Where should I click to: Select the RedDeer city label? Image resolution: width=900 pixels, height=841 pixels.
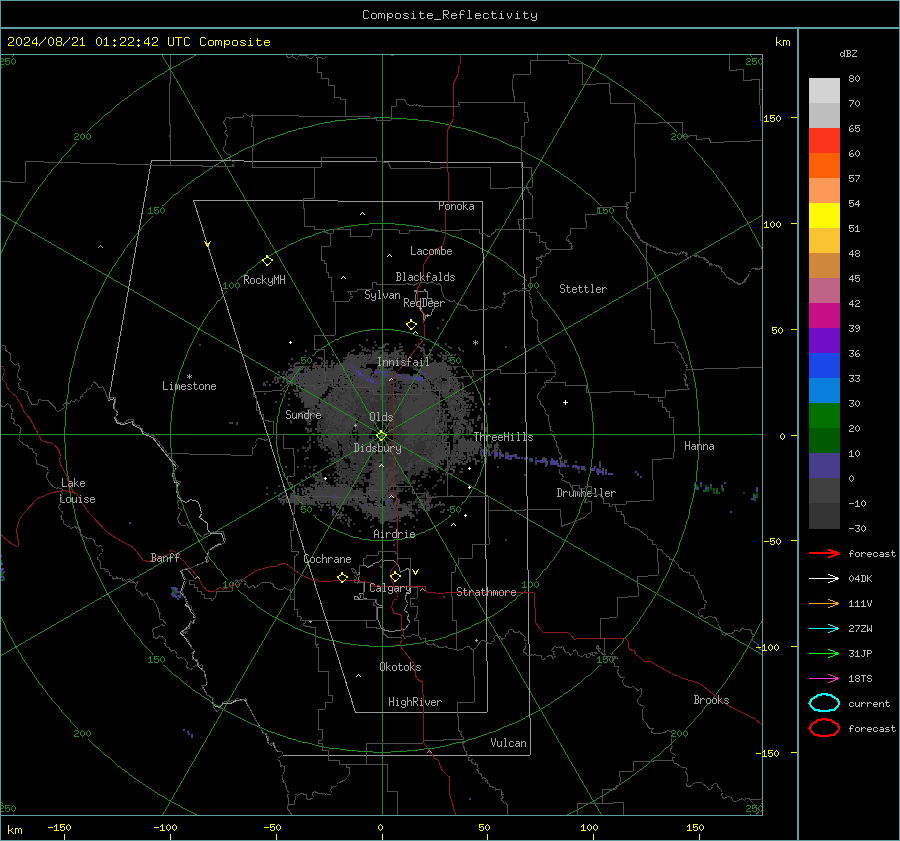pos(424,303)
